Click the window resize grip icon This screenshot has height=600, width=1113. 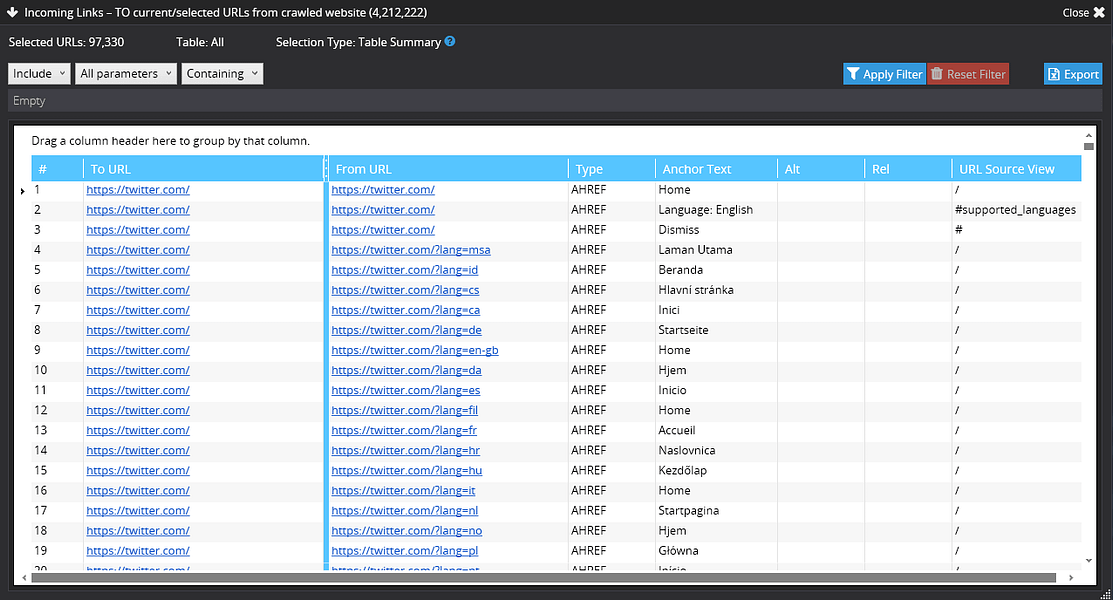[1104, 594]
